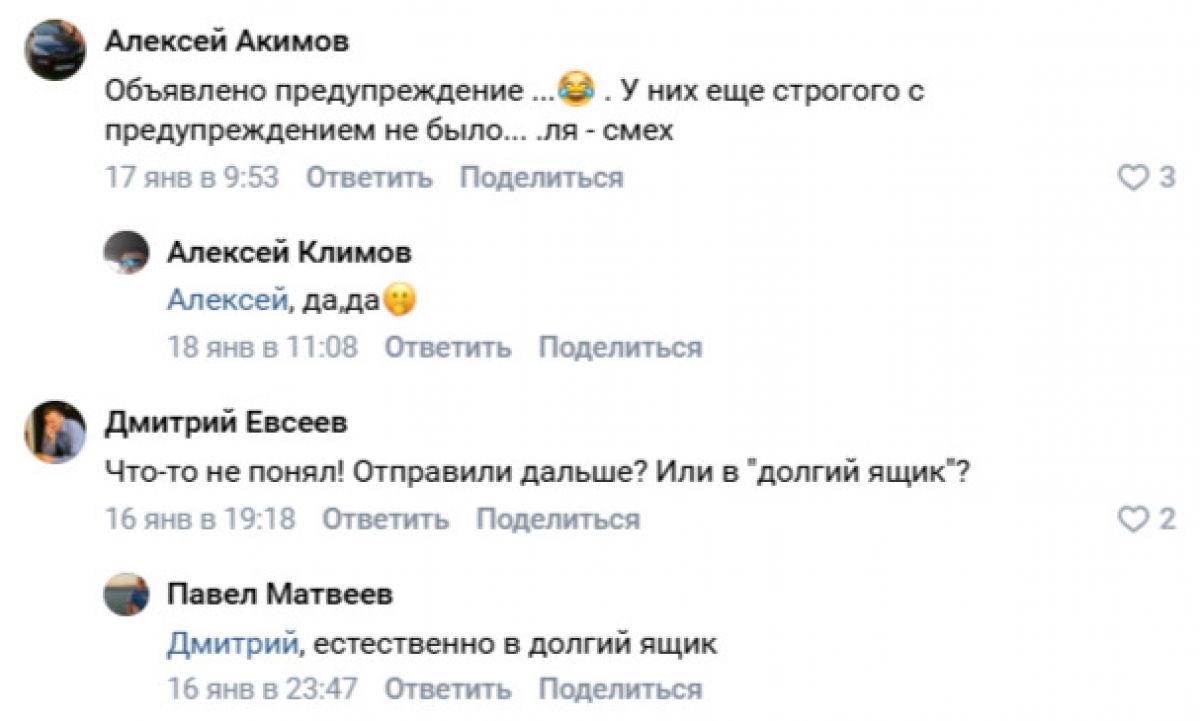This screenshot has width=1200, height=721.
Task: Share Алексей Климов's comment
Action: pos(620,348)
